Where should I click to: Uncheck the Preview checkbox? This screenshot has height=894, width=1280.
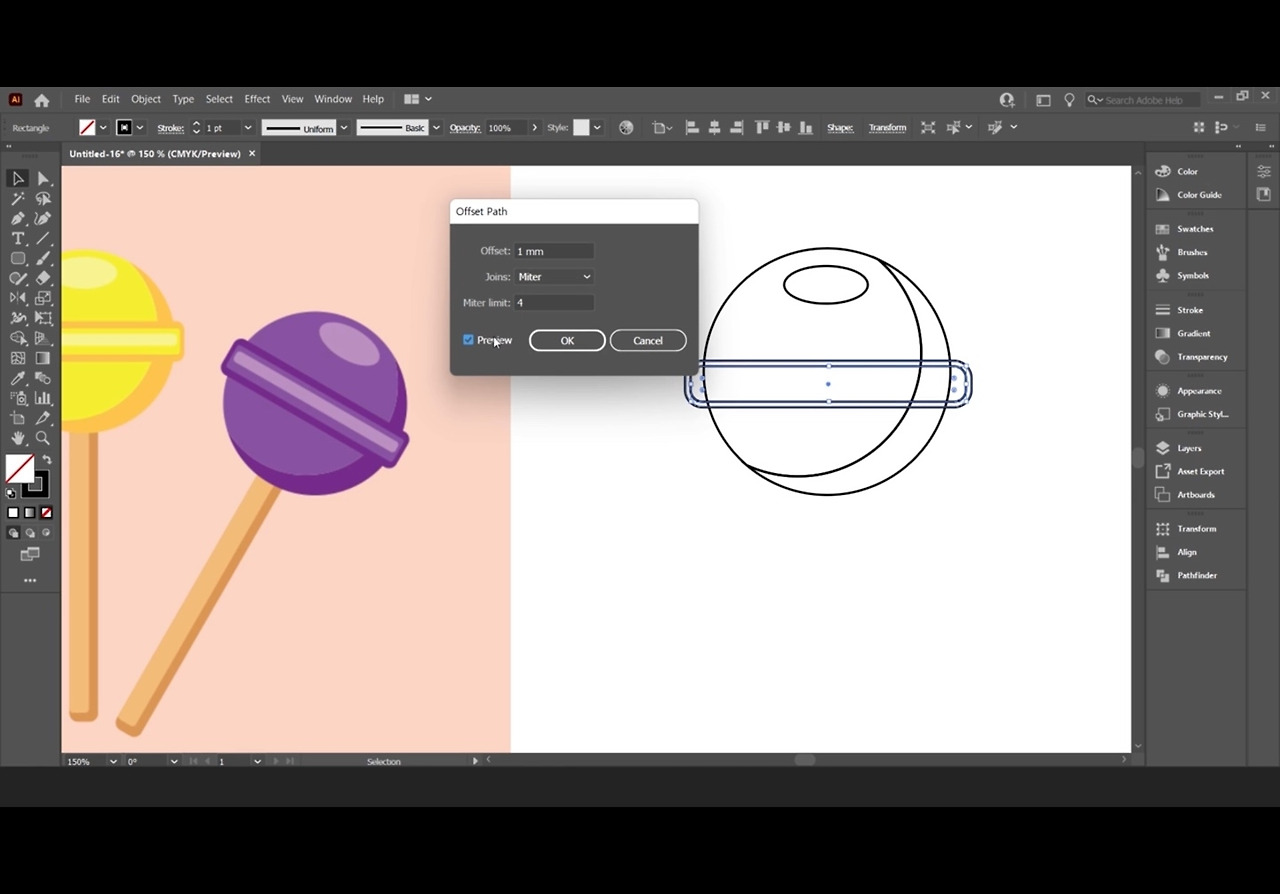pyautogui.click(x=468, y=340)
